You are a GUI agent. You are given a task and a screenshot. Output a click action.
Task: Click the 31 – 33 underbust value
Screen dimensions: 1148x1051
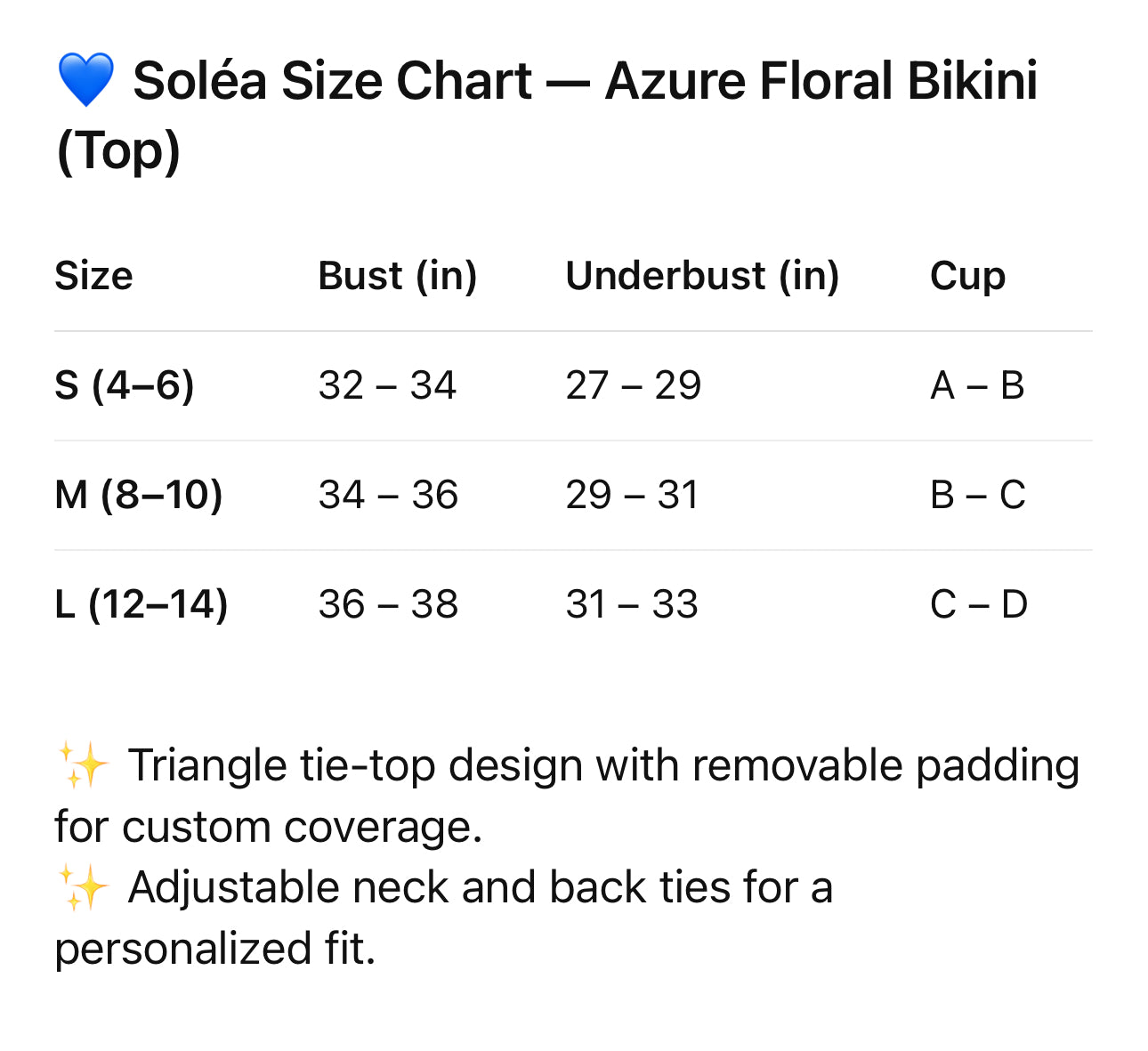(632, 604)
